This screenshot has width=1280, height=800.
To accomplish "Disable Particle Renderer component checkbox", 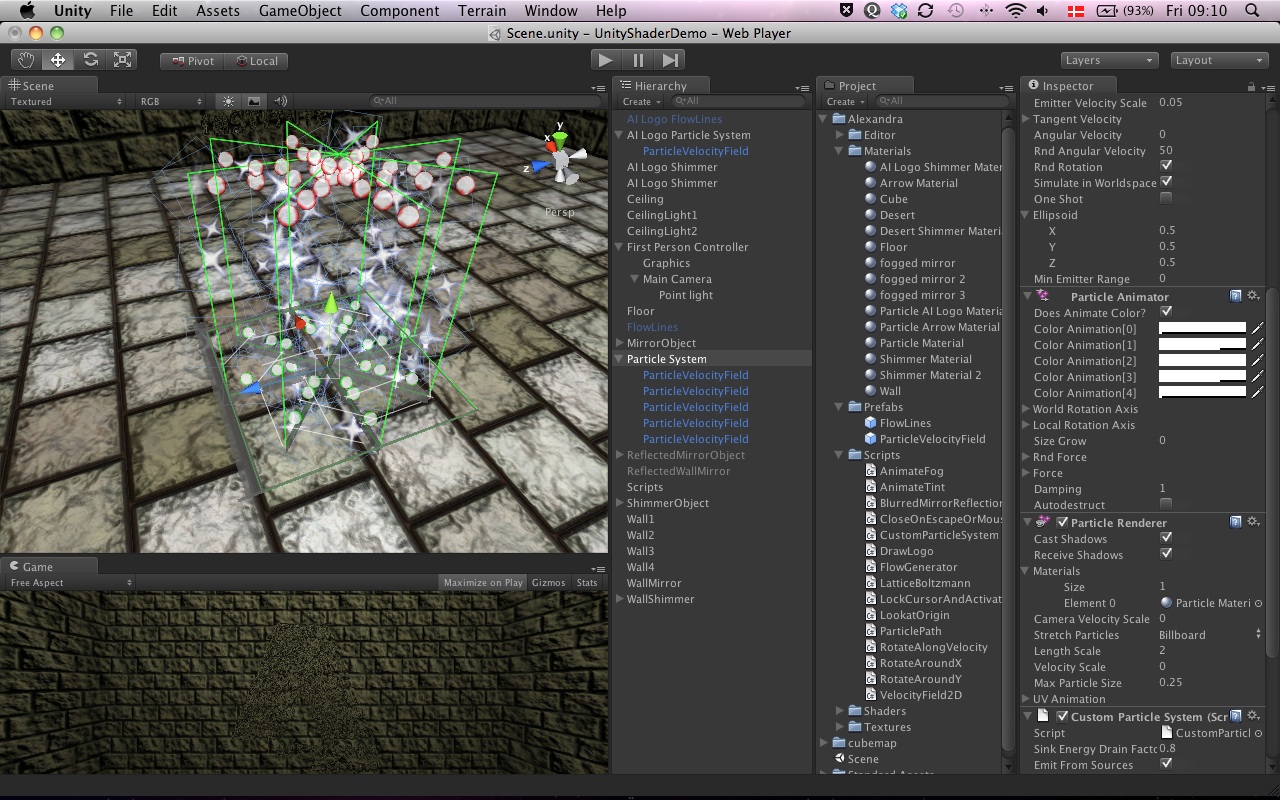I will (1062, 522).
